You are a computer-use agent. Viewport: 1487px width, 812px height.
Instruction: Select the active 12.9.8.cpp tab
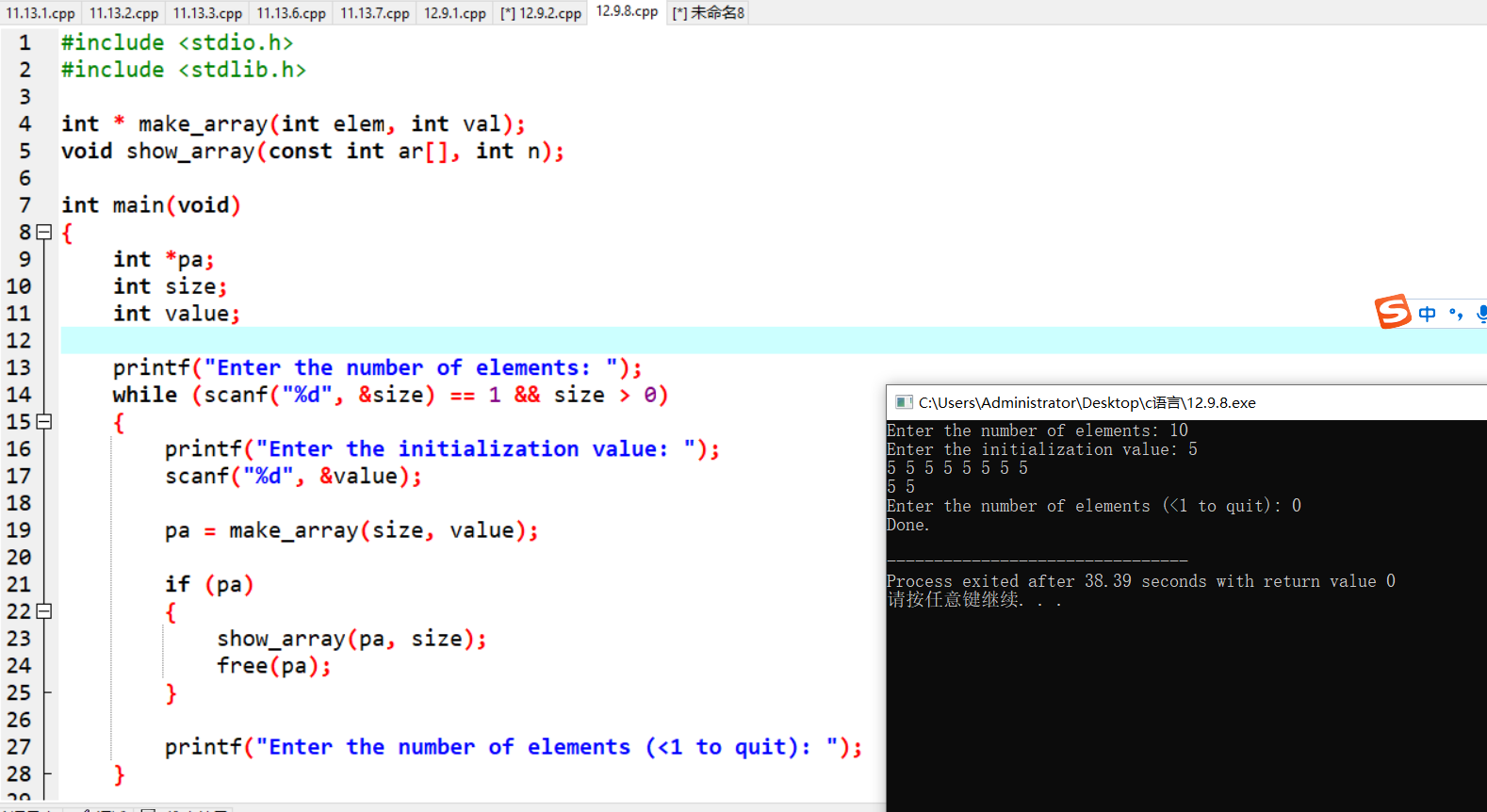click(x=627, y=11)
